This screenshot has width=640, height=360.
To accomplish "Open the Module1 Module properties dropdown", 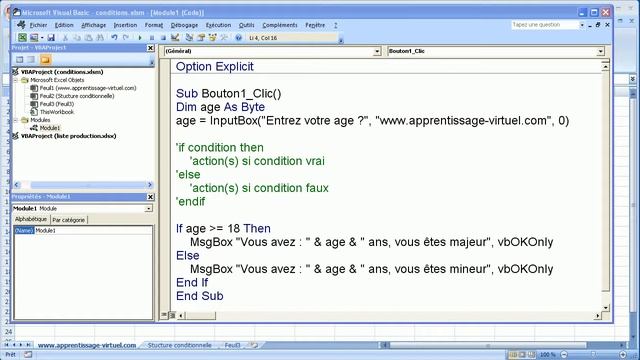I will tap(148, 209).
